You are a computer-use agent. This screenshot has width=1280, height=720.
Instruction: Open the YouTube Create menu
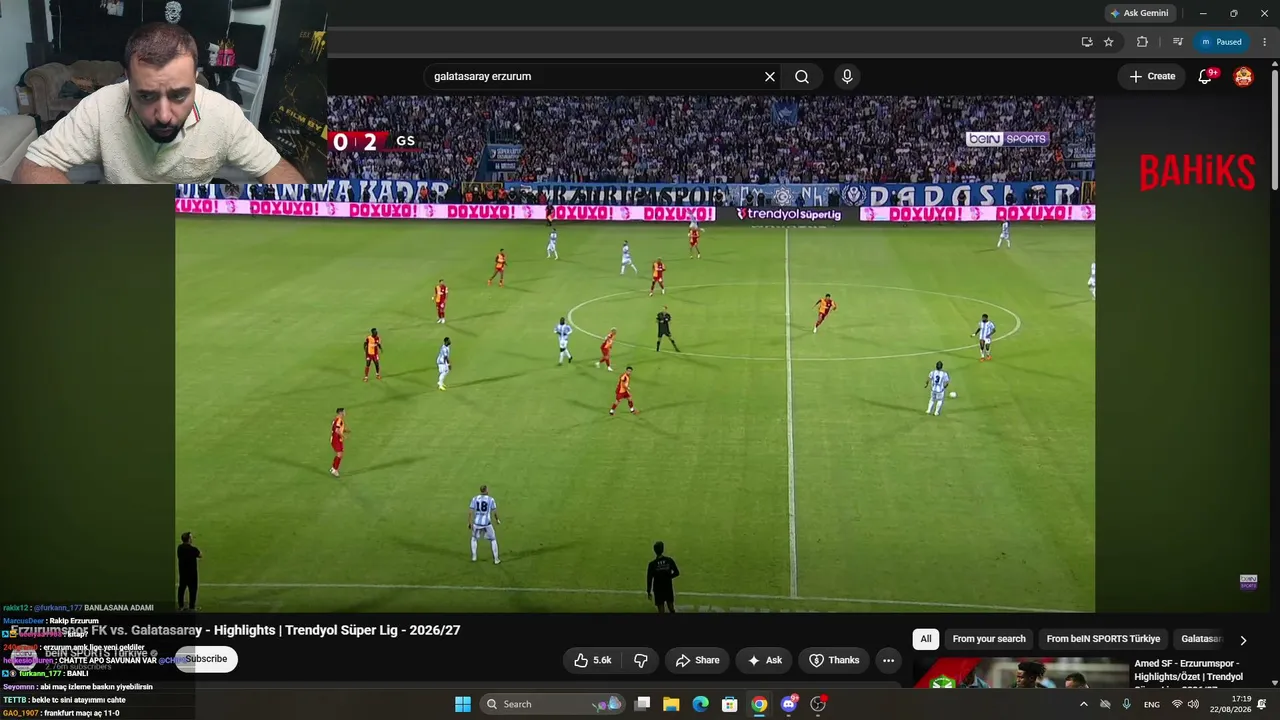tap(1152, 76)
